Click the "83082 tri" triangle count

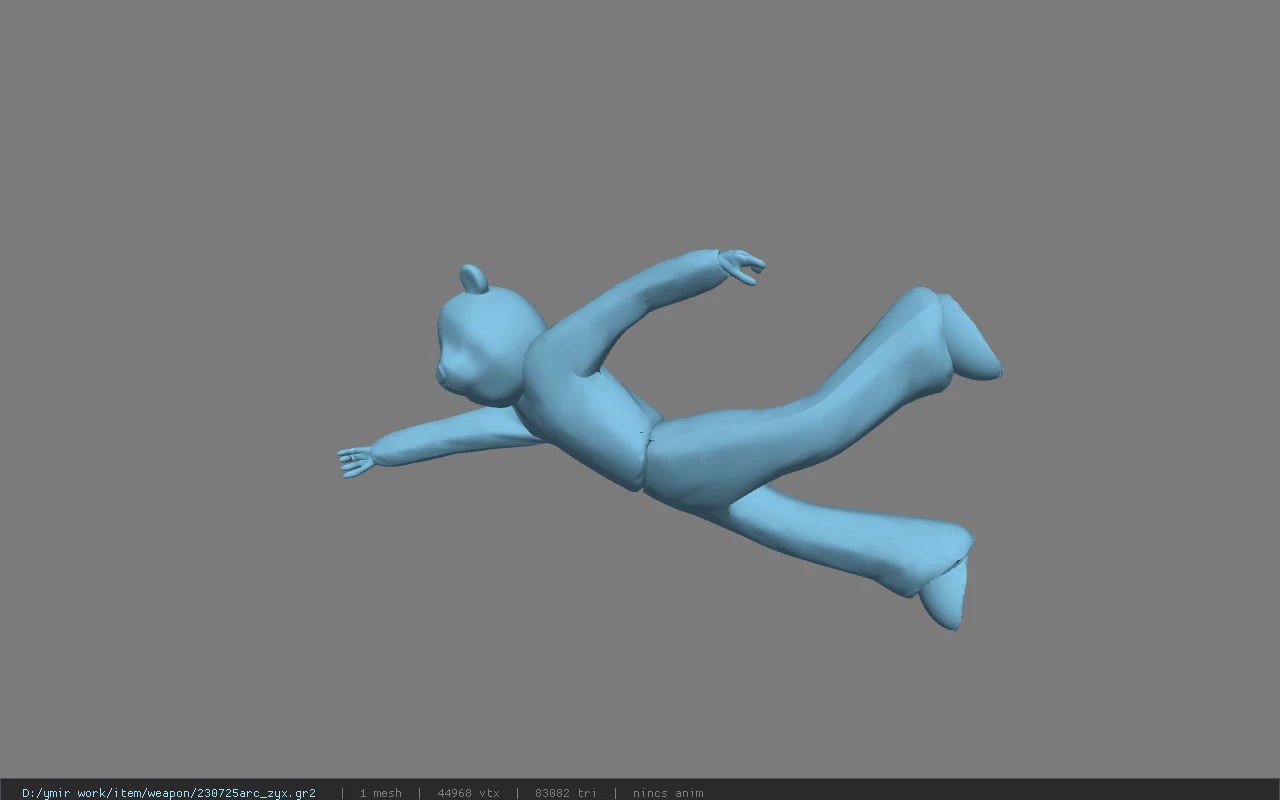tap(566, 793)
